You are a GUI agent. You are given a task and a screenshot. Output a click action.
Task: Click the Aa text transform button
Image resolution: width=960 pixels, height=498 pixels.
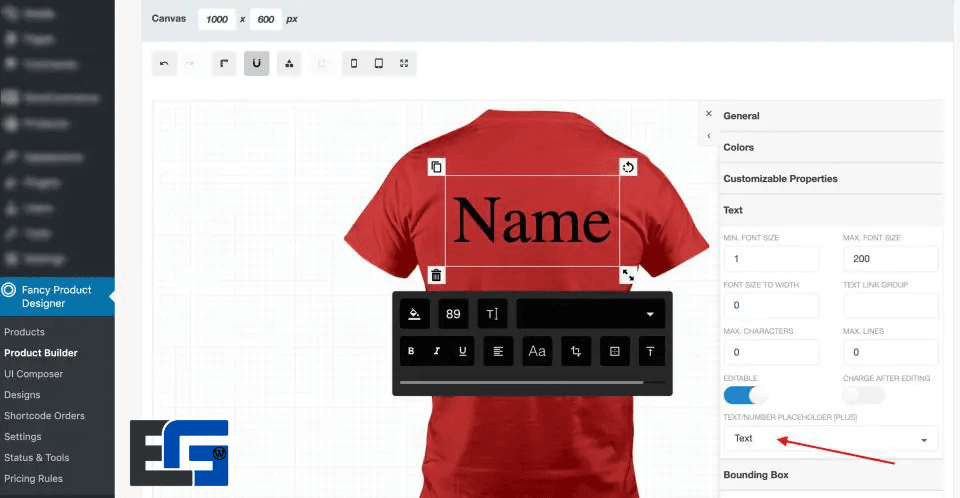pyautogui.click(x=537, y=351)
